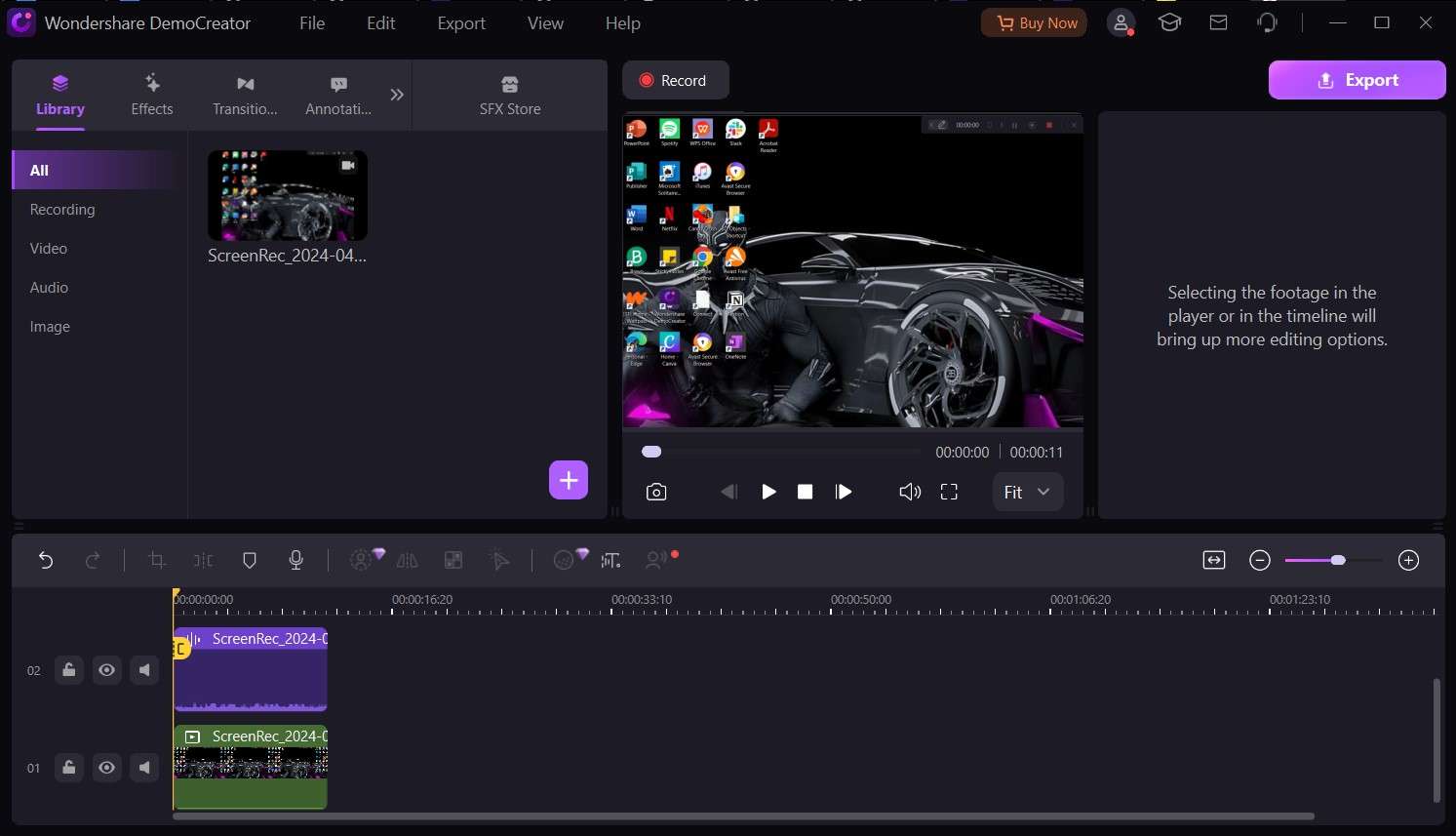
Task: Step back to previous frame
Action: (x=728, y=492)
